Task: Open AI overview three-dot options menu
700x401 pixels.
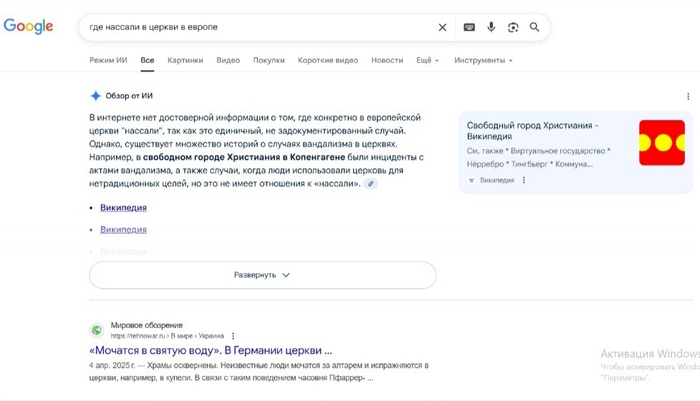Action: point(688,97)
